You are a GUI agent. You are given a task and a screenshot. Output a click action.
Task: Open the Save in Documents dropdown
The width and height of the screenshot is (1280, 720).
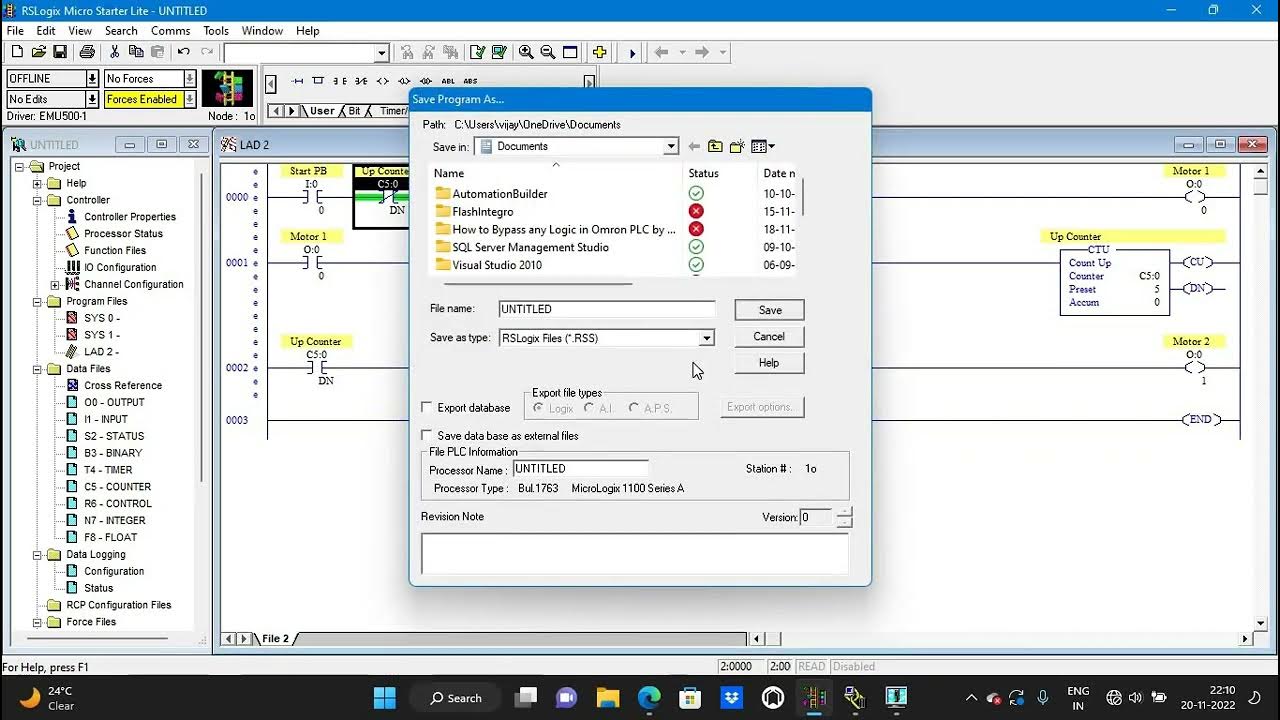[671, 146]
